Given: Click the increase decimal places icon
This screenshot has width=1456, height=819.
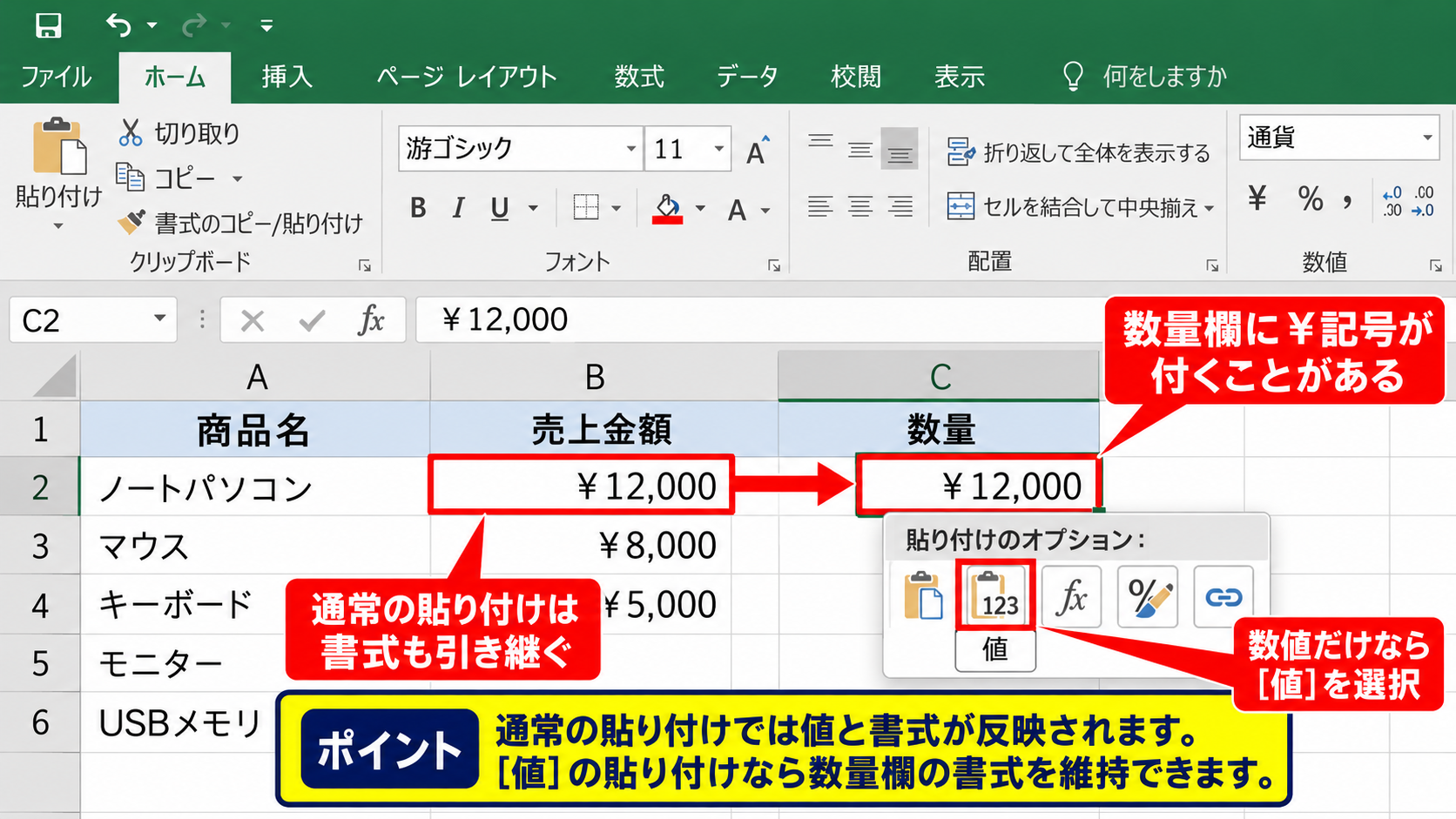Looking at the screenshot, I should [x=1392, y=201].
